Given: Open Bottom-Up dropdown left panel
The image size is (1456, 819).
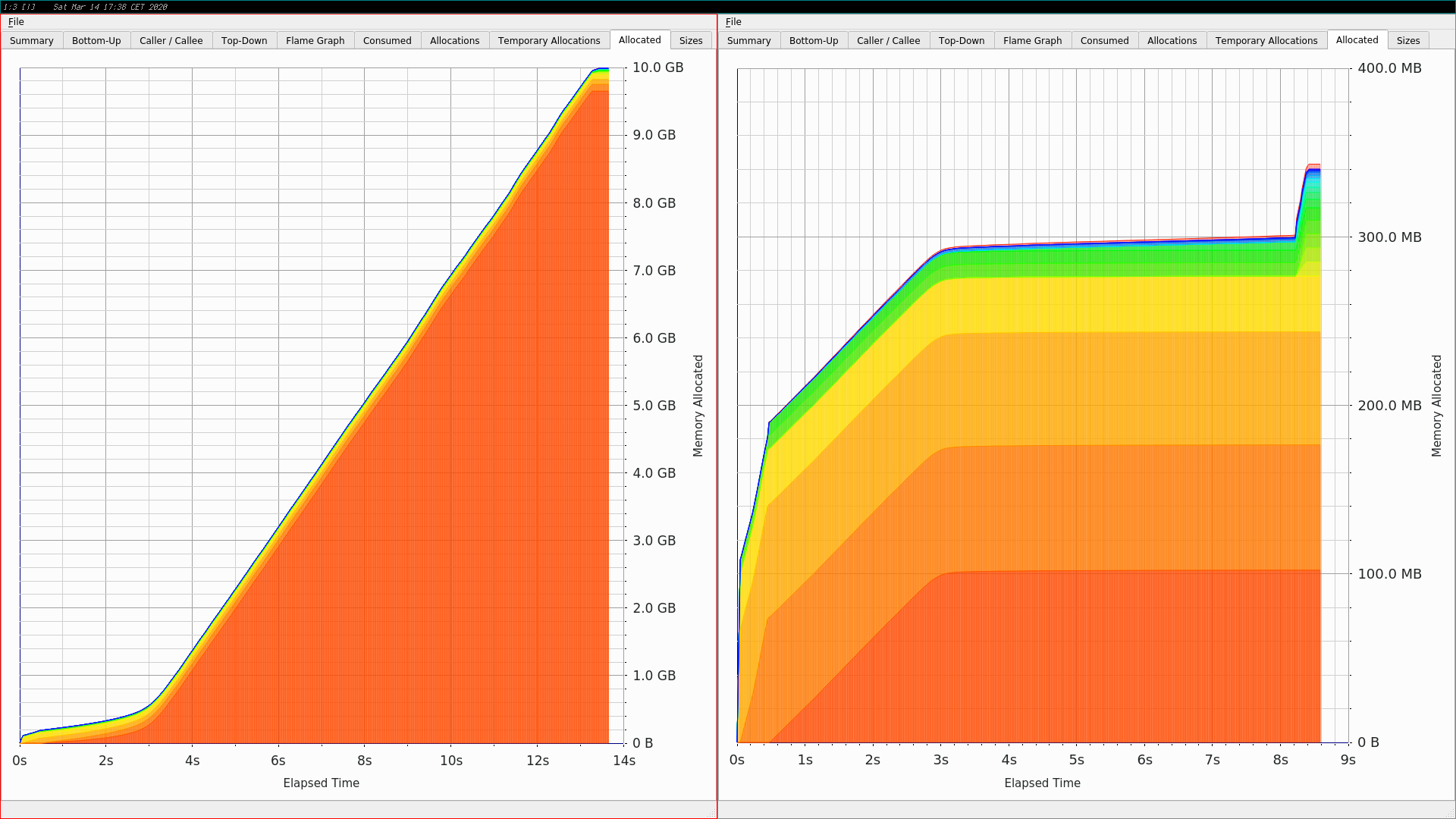Looking at the screenshot, I should pos(95,40).
